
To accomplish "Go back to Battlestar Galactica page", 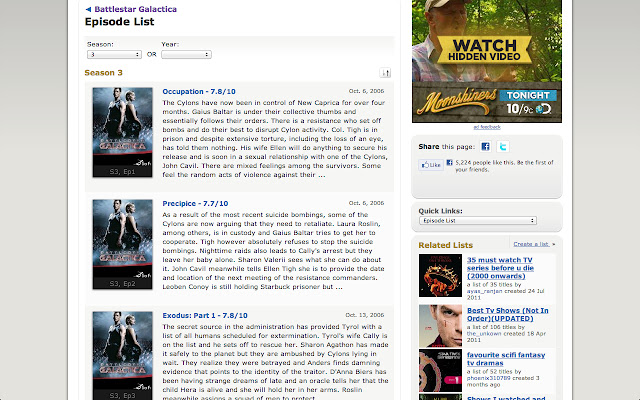I will tap(131, 9).
